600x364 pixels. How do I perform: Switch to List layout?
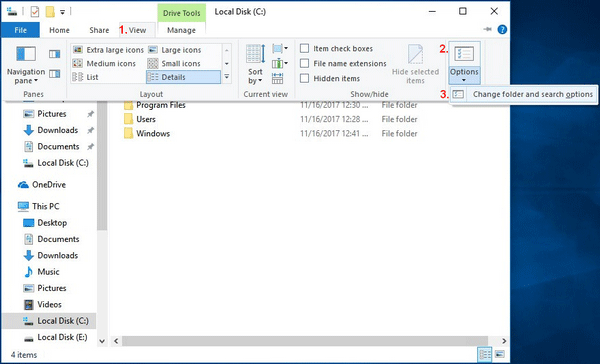(x=85, y=77)
